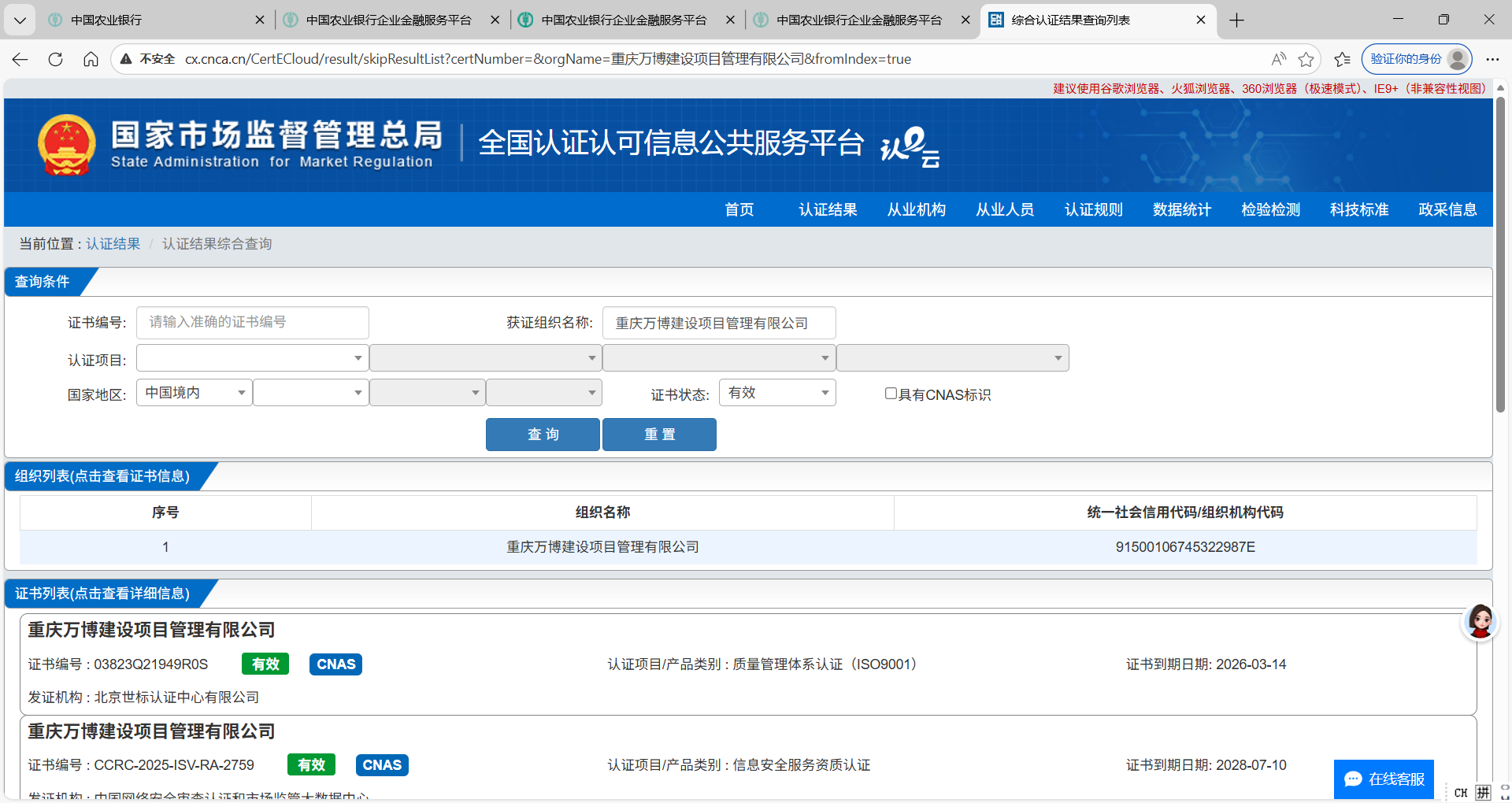Click the customer service avatar icon
Viewport: 1512px width, 803px height.
1480,622
